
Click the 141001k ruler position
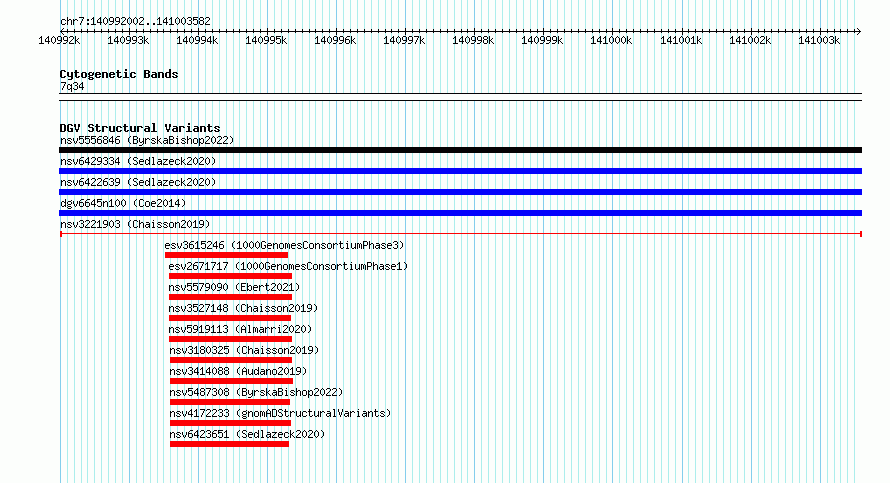pyautogui.click(x=681, y=40)
